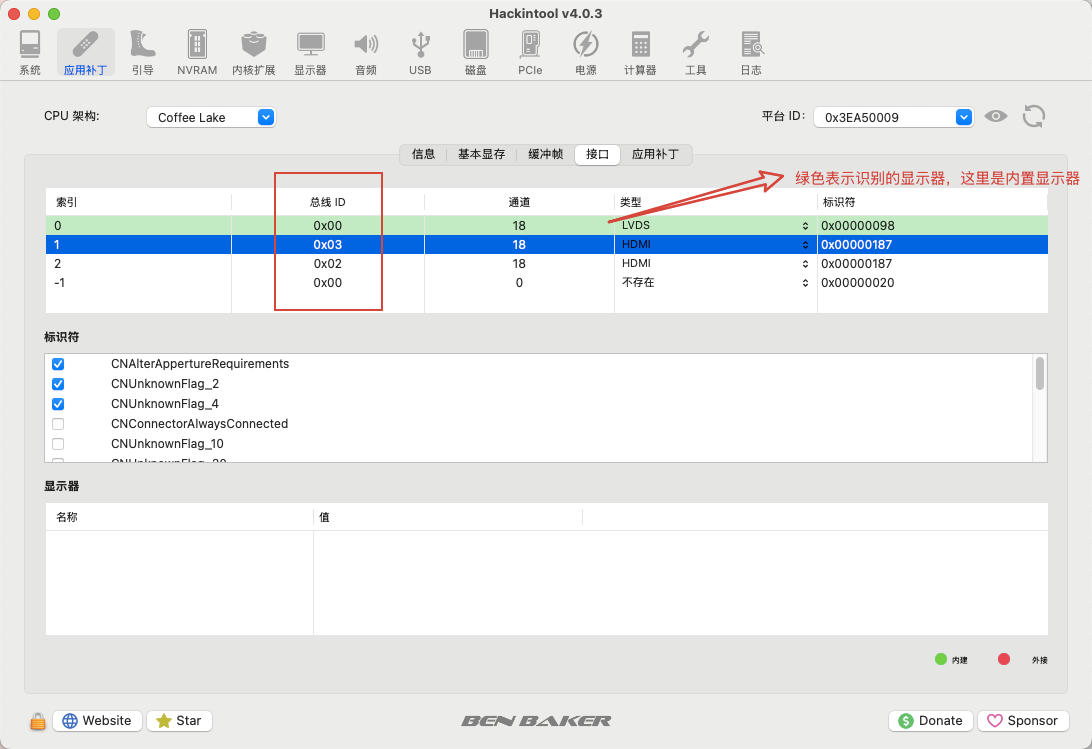The image size is (1092, 749).
Task: Open the 电源 power section
Action: [x=586, y=52]
